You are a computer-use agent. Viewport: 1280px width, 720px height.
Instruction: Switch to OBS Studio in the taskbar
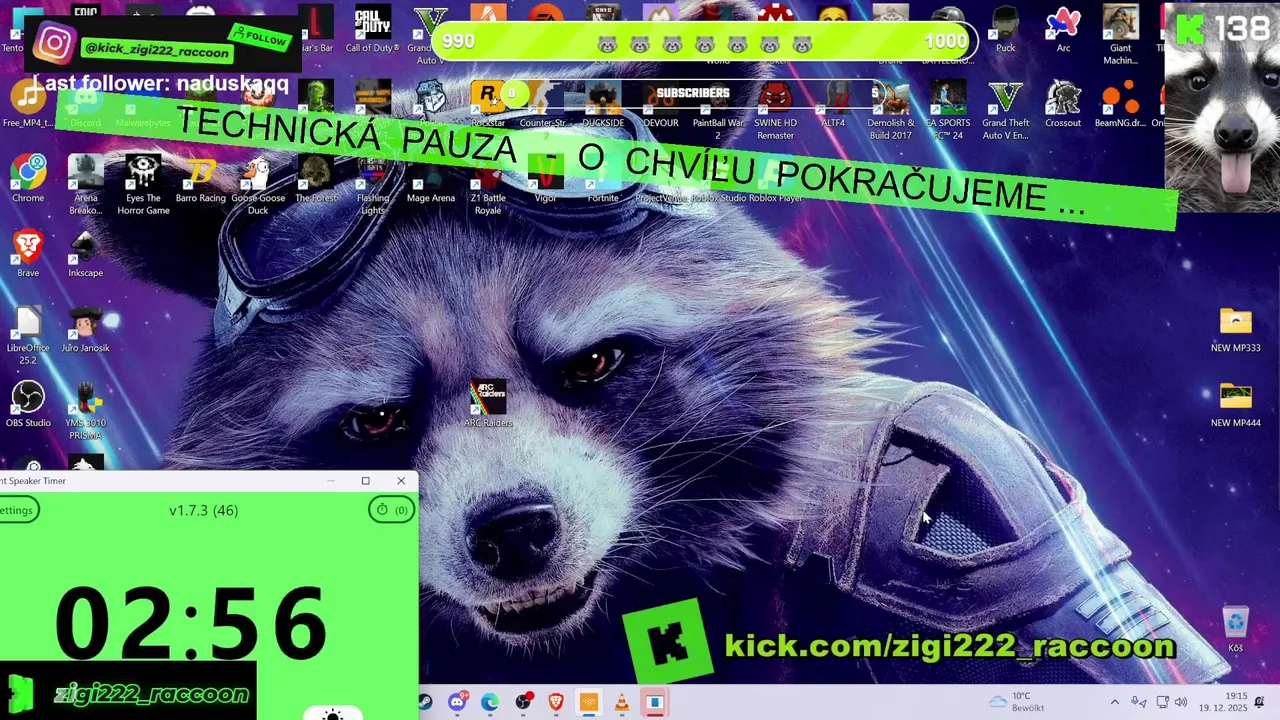[x=523, y=702]
